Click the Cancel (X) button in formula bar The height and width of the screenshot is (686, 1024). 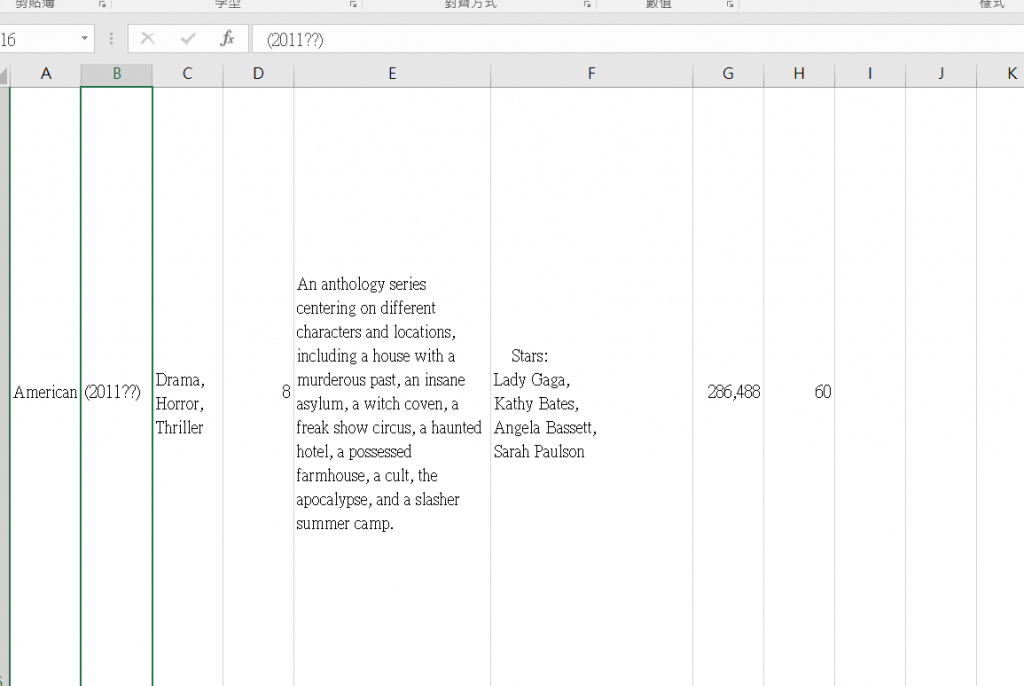tap(148, 39)
